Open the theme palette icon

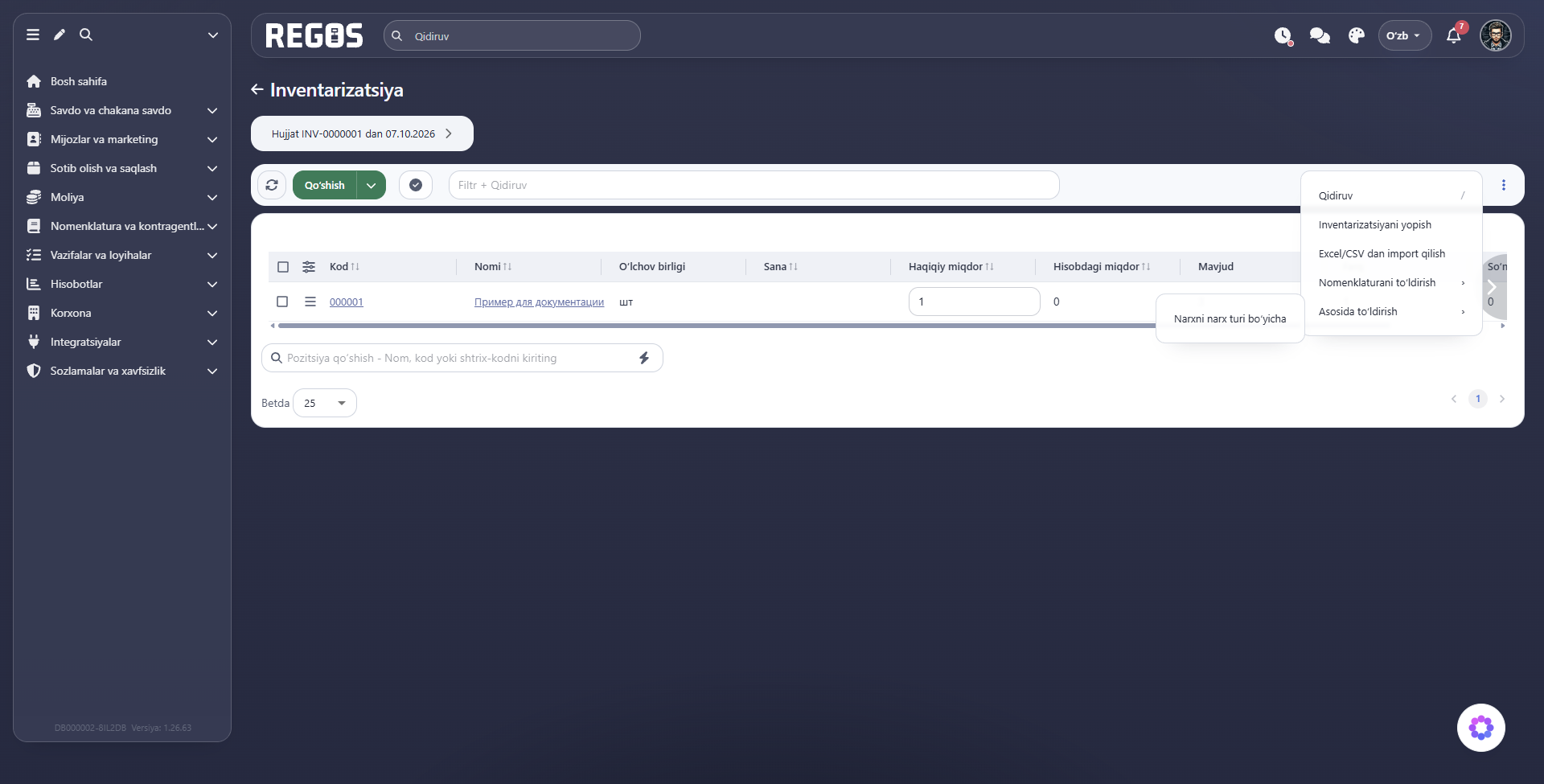click(1357, 35)
